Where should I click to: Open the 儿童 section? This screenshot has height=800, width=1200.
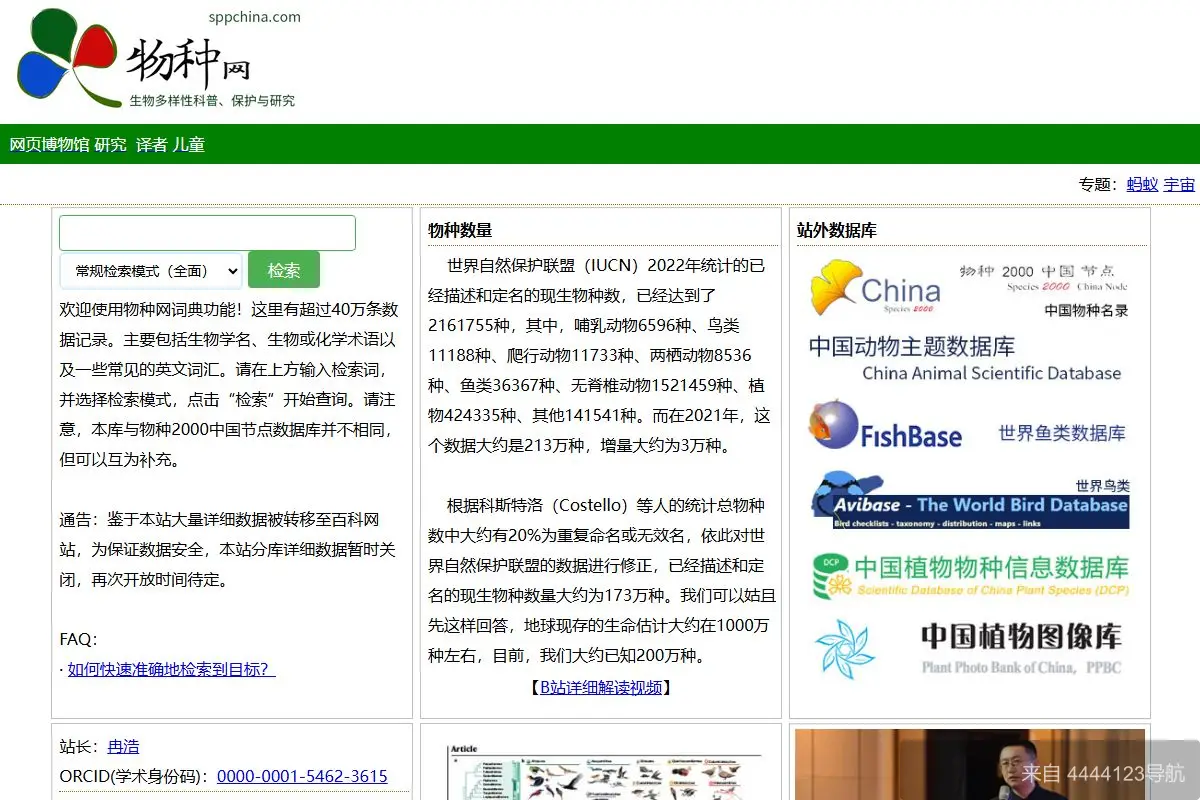pos(192,144)
